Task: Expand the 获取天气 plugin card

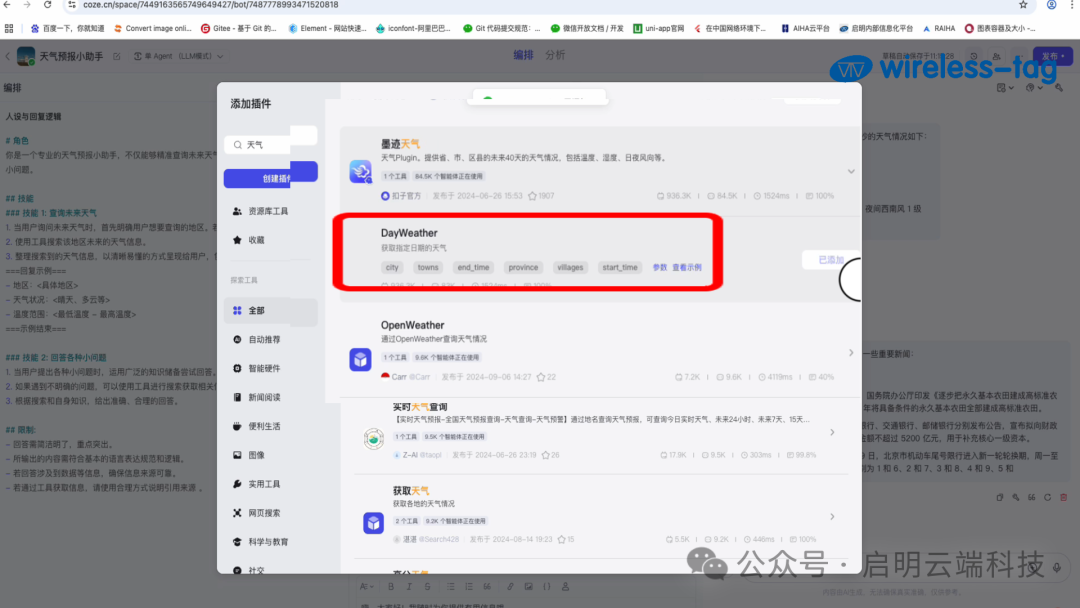Action: [832, 516]
